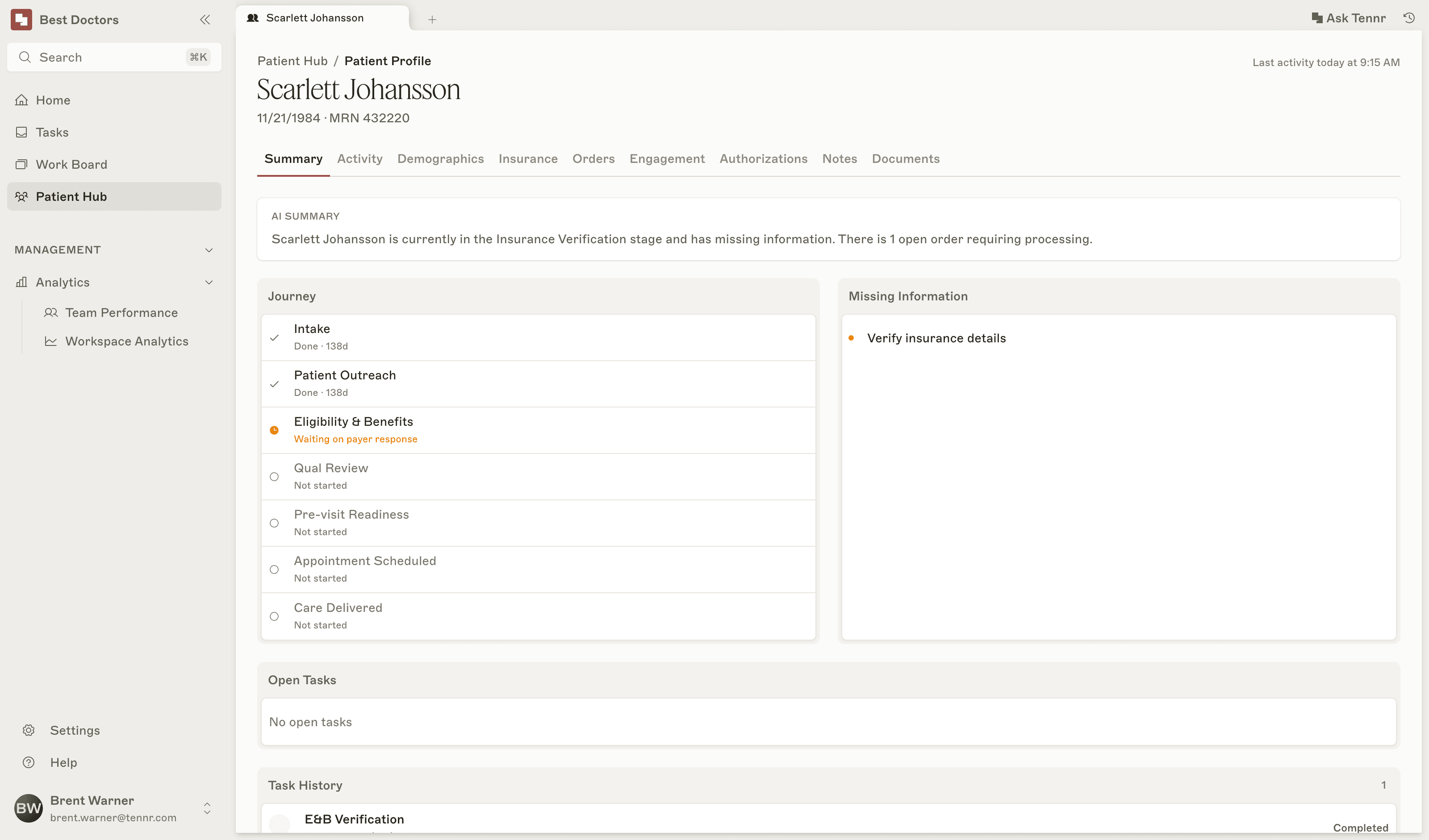Open the E&B Verification task history row
1429x840 pixels.
coord(828,819)
